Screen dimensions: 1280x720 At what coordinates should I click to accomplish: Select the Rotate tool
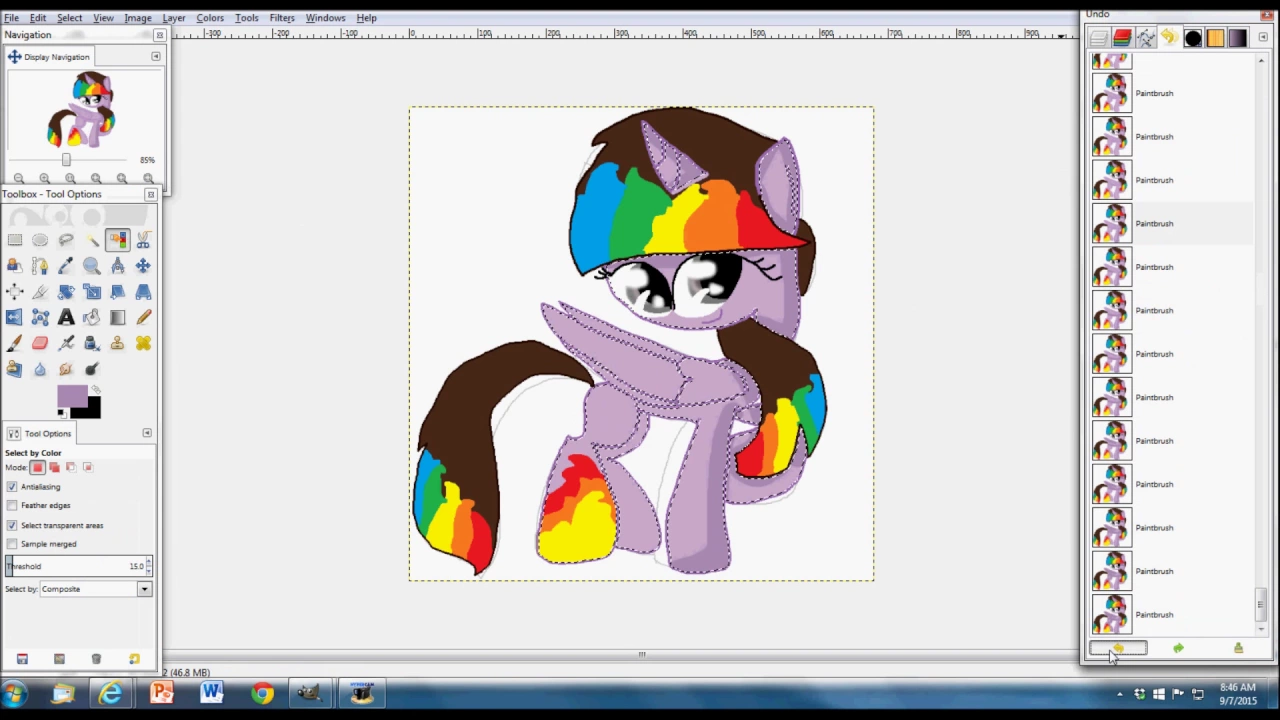66,292
